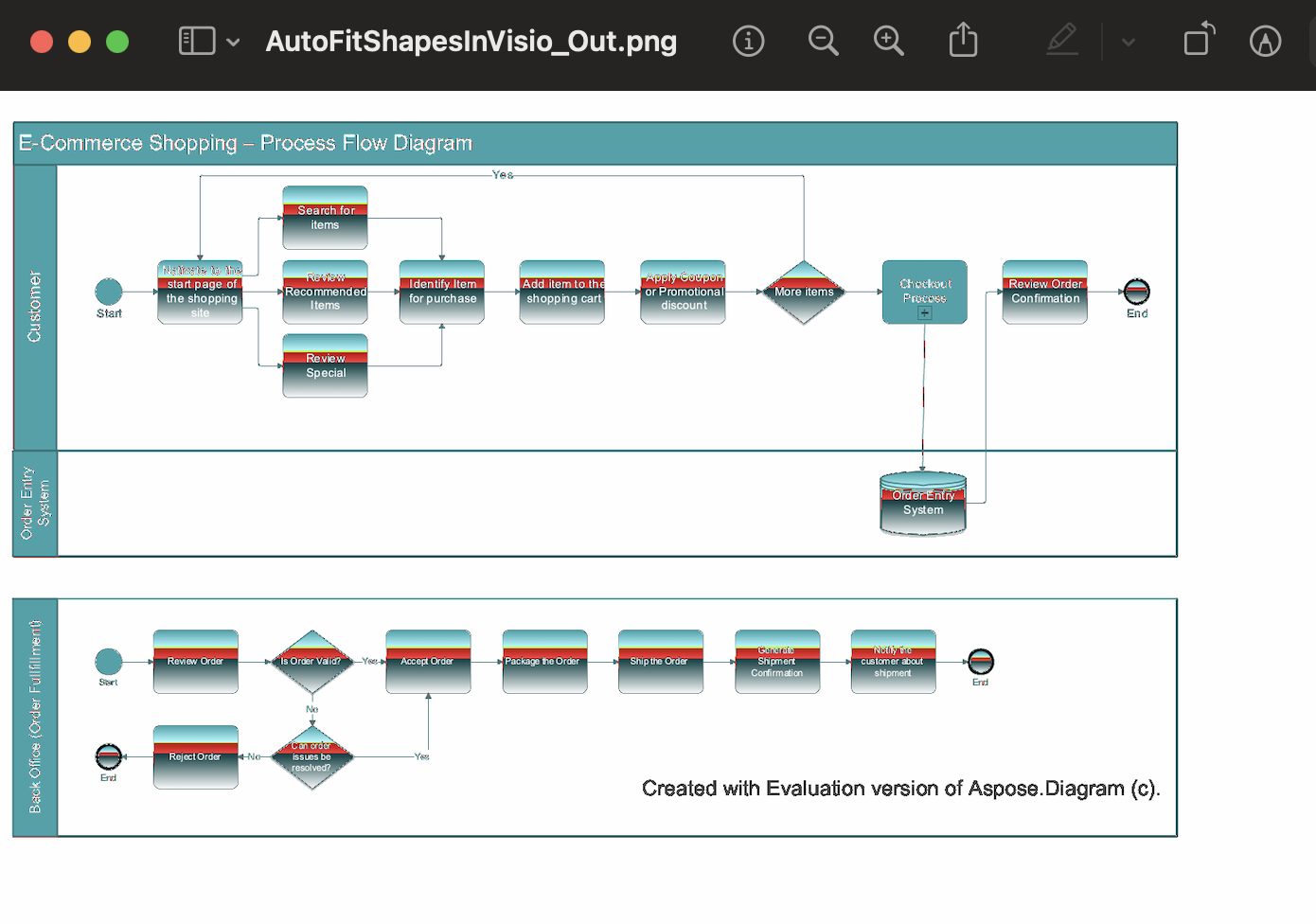Click the More items decision diamond
This screenshot has height=924, width=1316.
(803, 293)
